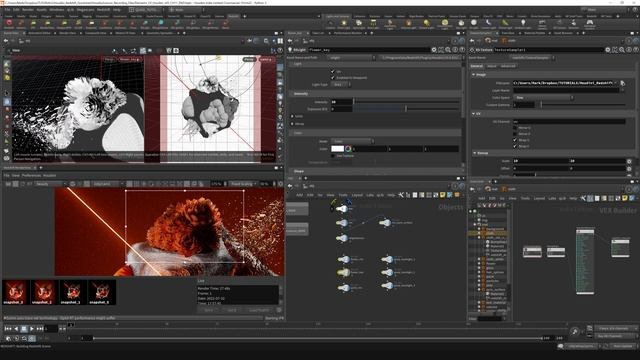Enable the Mirror U checkbox
The image size is (640, 360).
(x=515, y=128)
